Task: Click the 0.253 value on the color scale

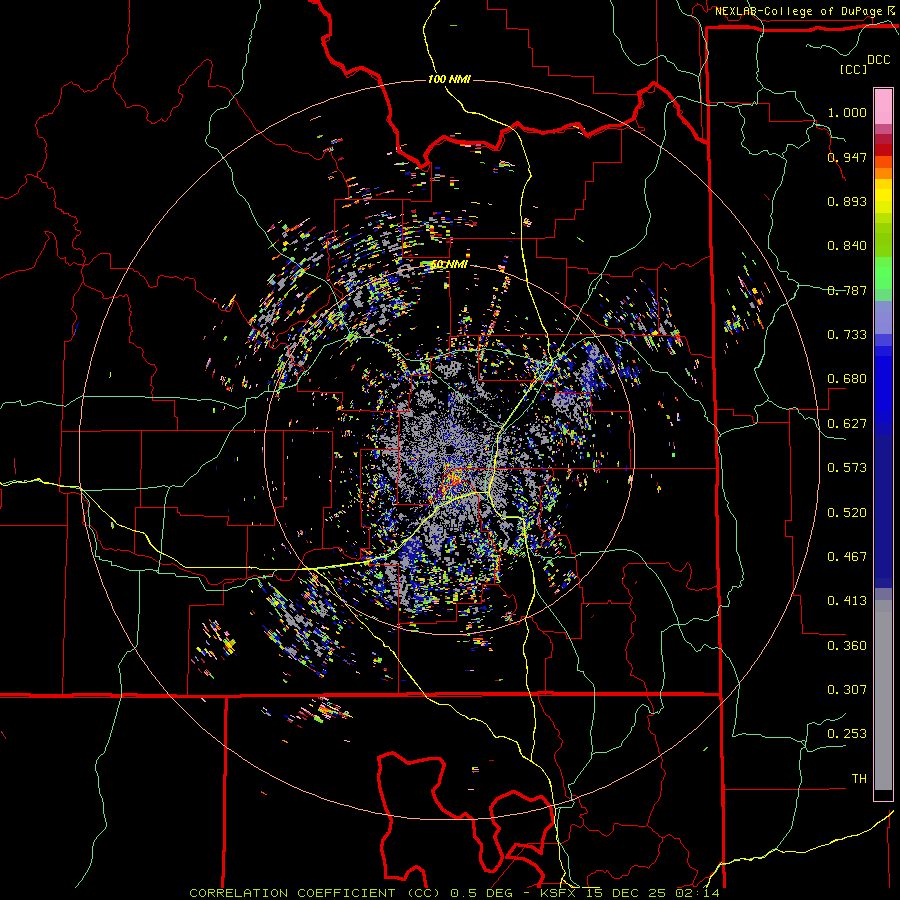Action: click(x=847, y=734)
